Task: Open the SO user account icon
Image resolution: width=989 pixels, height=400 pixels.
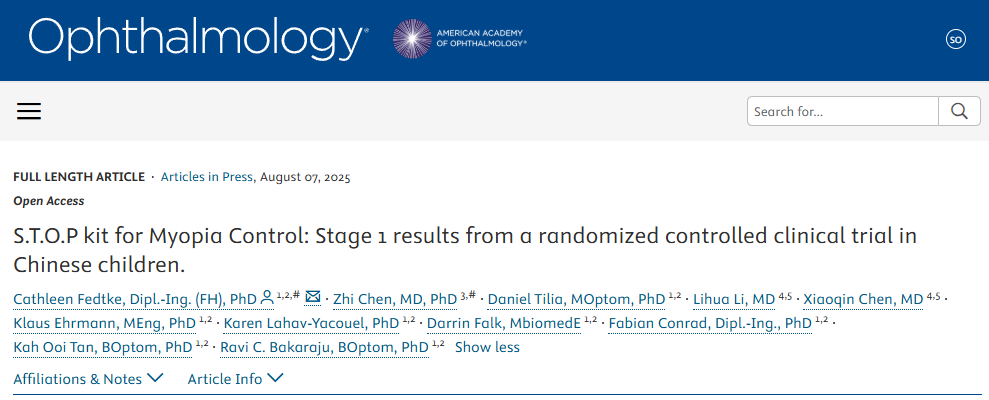Action: [955, 39]
